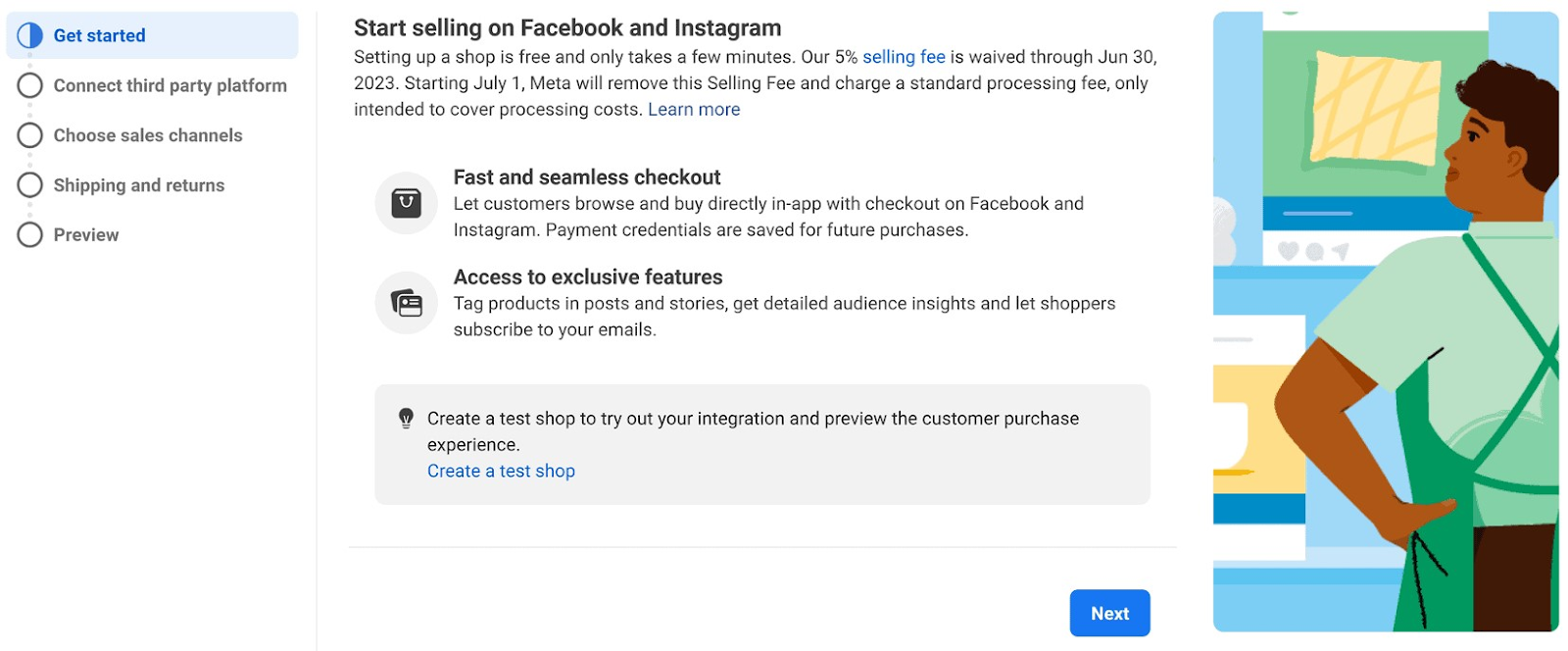Open the selling fee link

click(x=903, y=57)
